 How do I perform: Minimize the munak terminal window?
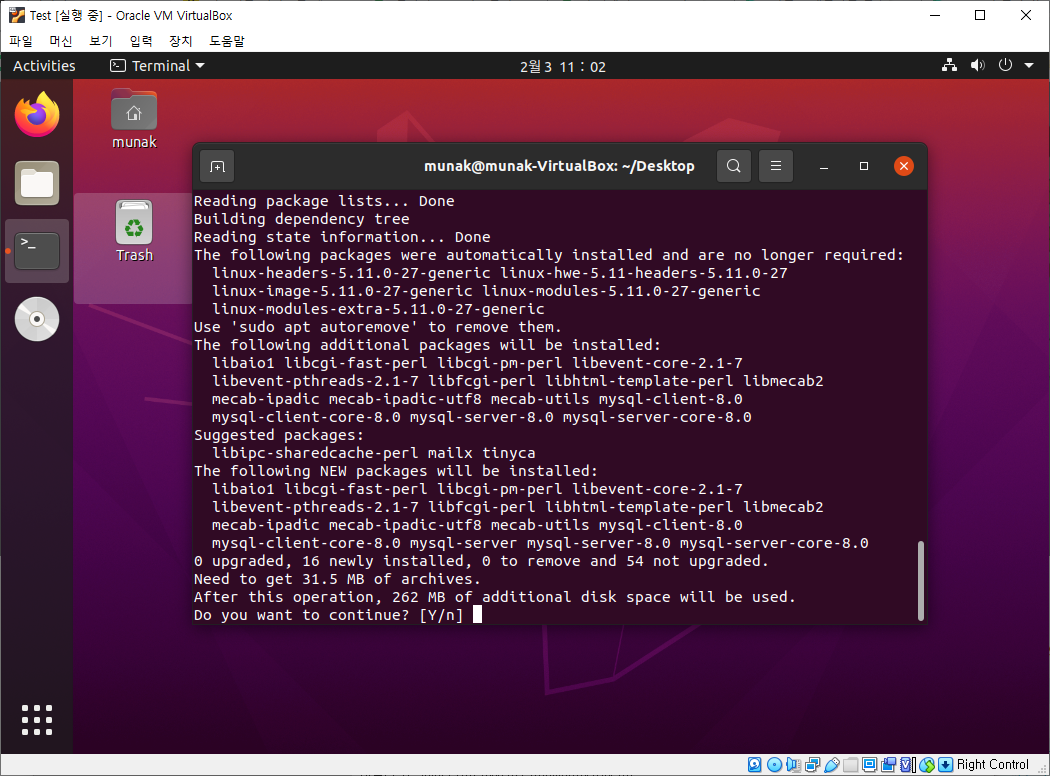click(824, 166)
